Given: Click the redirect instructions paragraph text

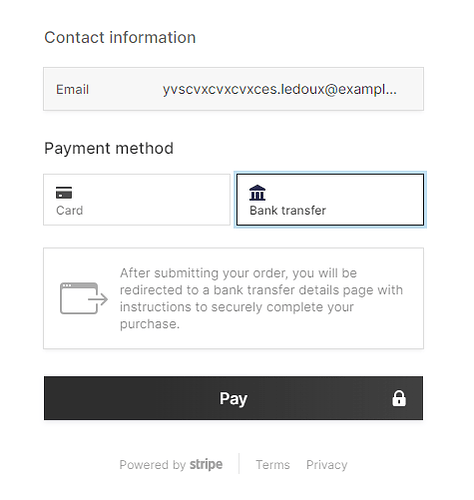Looking at the screenshot, I should point(261,298).
